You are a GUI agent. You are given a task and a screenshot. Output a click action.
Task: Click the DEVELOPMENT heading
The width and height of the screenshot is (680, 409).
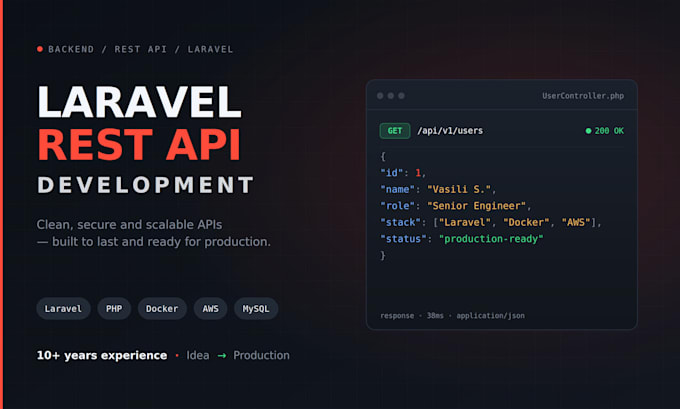145,185
